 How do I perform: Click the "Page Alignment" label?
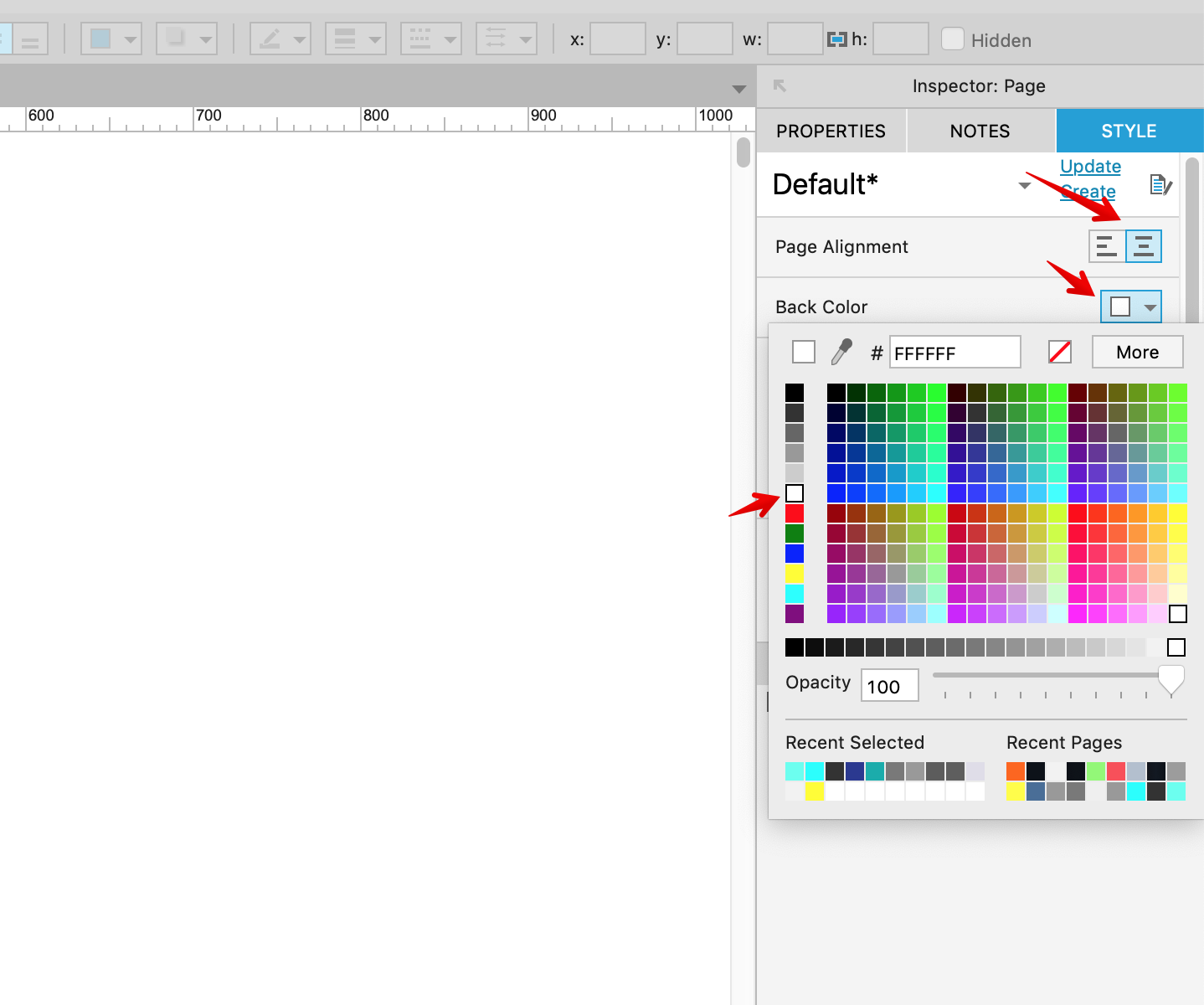pyautogui.click(x=841, y=247)
